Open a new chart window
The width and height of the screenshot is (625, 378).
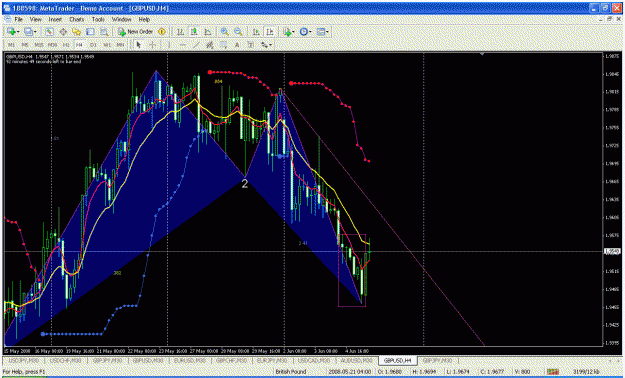pos(11,32)
